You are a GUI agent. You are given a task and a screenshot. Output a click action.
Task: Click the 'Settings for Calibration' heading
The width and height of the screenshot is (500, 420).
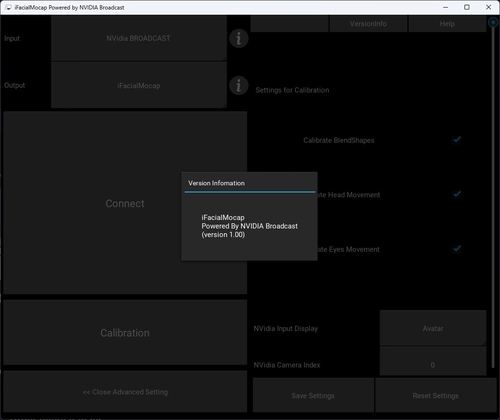click(292, 90)
